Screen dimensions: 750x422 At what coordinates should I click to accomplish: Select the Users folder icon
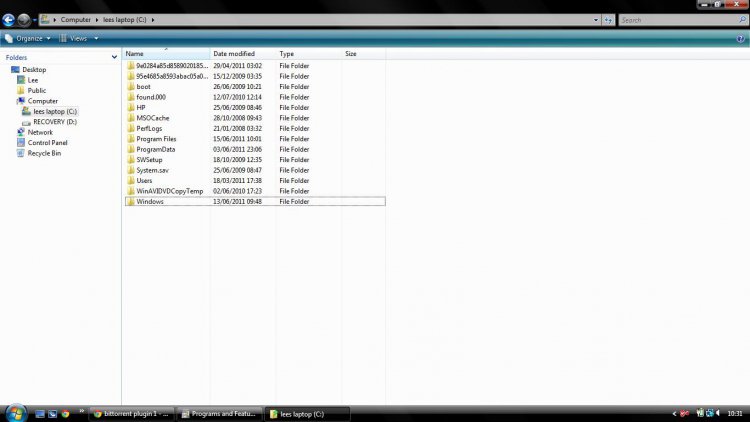131,180
